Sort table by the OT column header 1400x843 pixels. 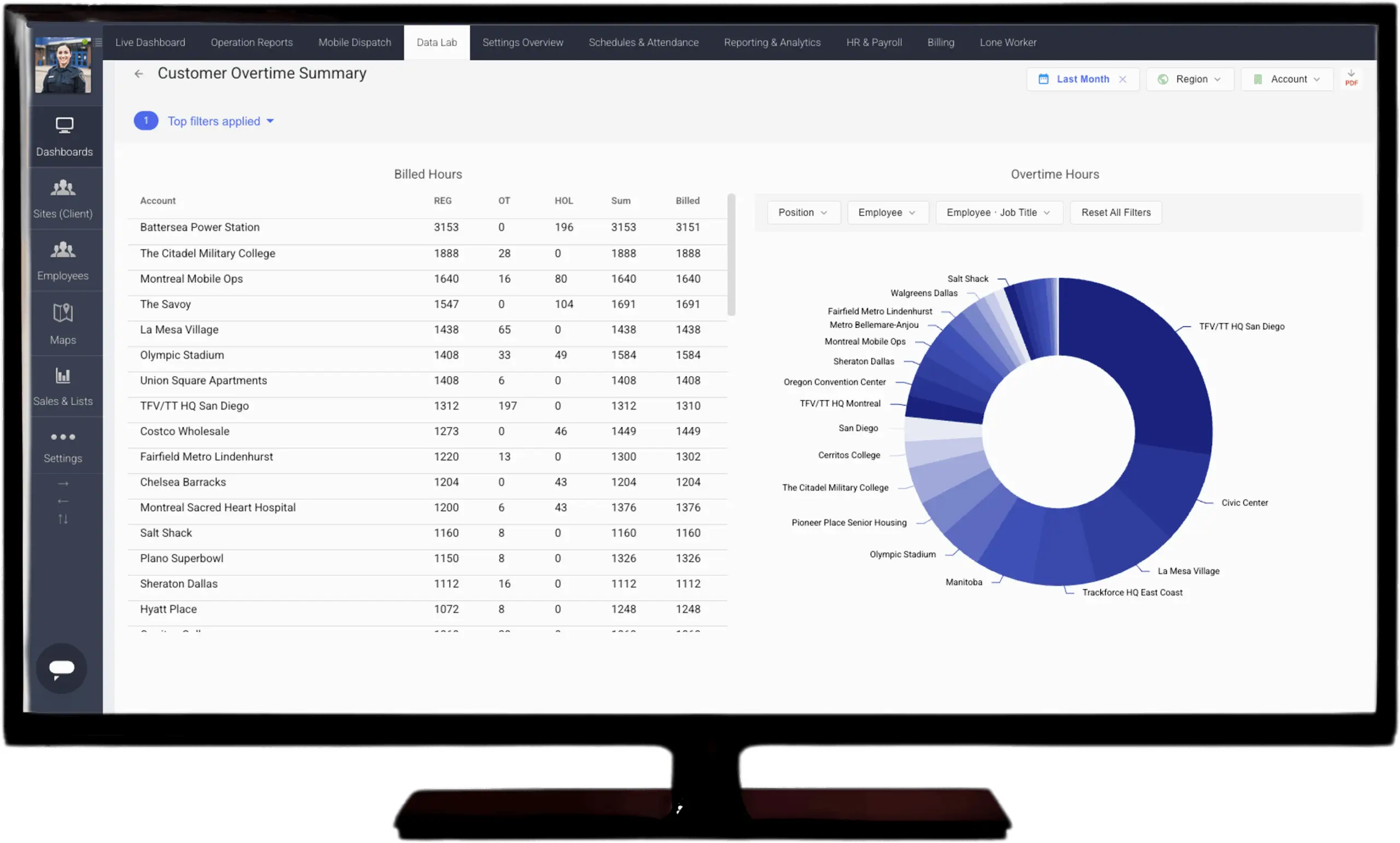504,201
